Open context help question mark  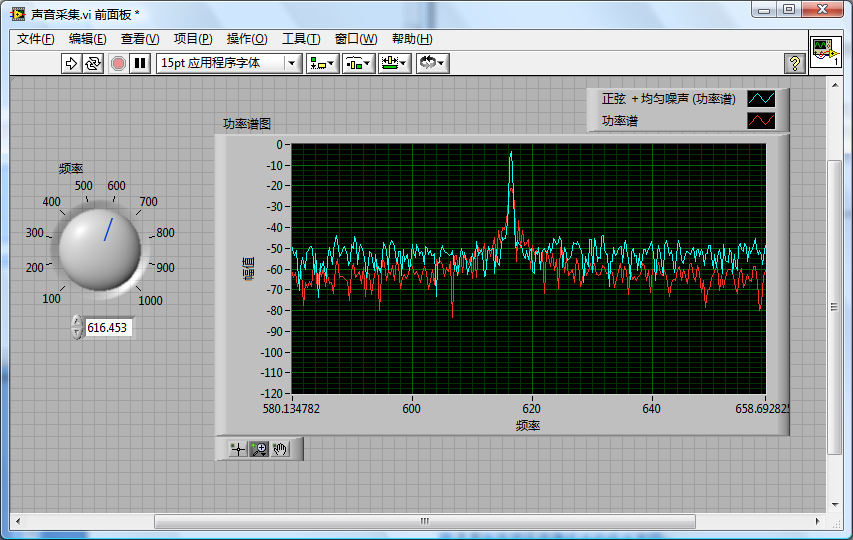795,63
